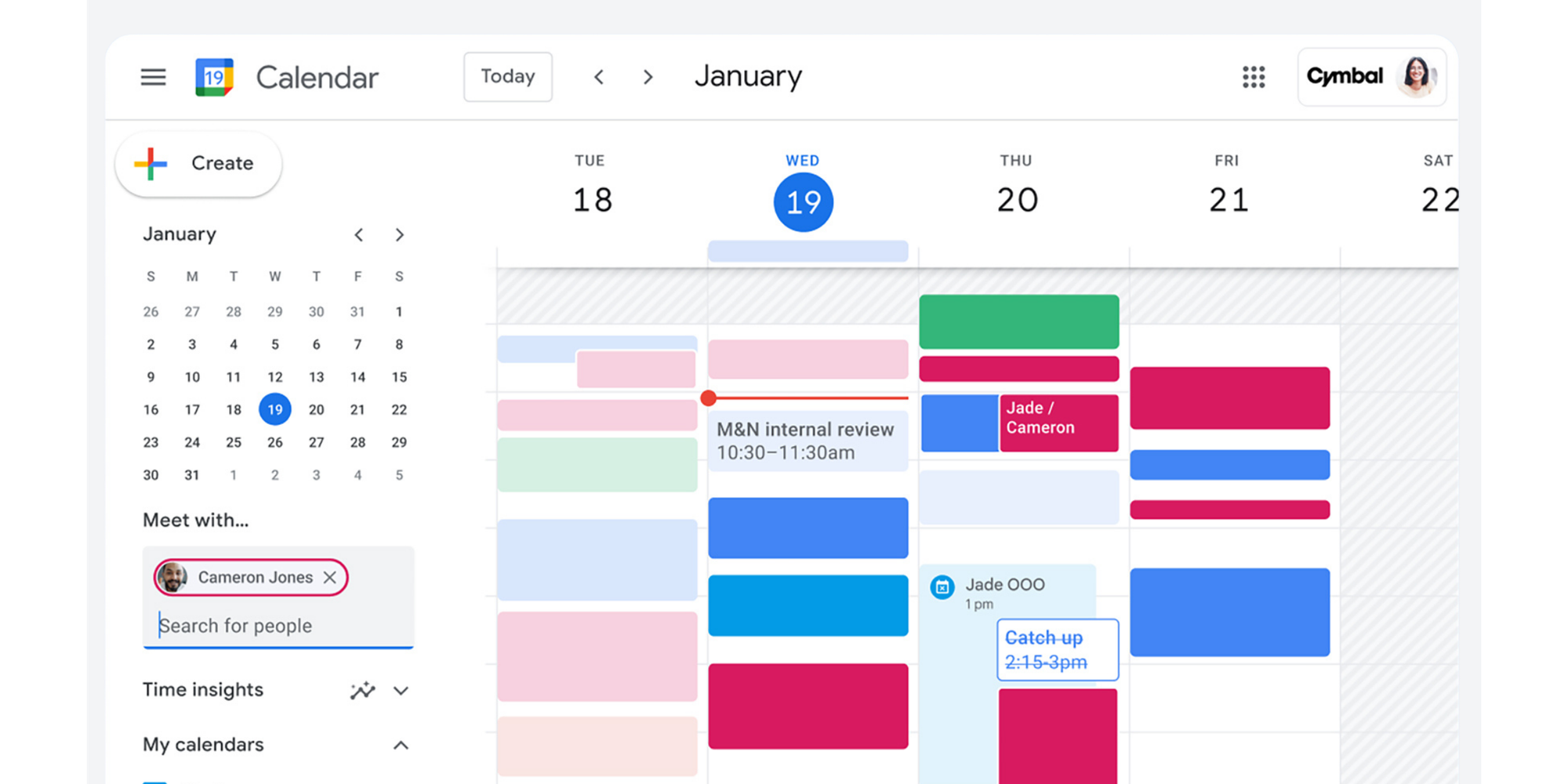Navigate back to the previous week
The image size is (1568, 784).
[x=599, y=77]
